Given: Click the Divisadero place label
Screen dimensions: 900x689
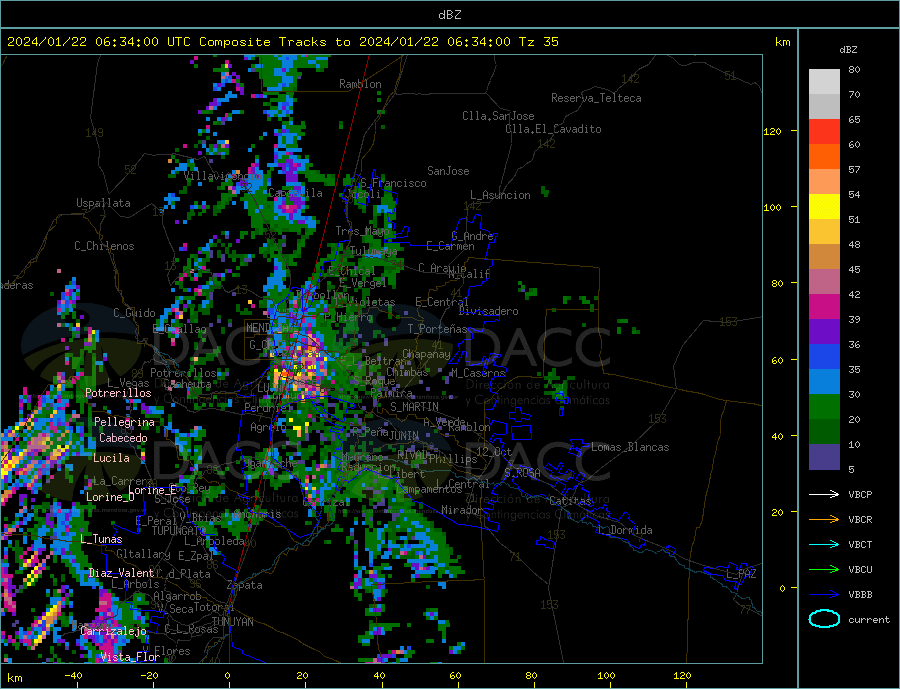Looking at the screenshot, I should (x=488, y=311).
